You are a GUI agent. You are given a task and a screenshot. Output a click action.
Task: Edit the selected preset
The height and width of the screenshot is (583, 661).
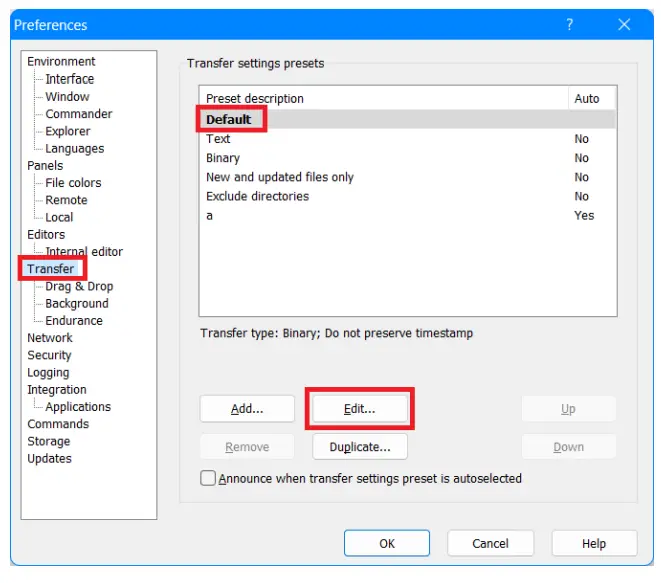click(360, 408)
